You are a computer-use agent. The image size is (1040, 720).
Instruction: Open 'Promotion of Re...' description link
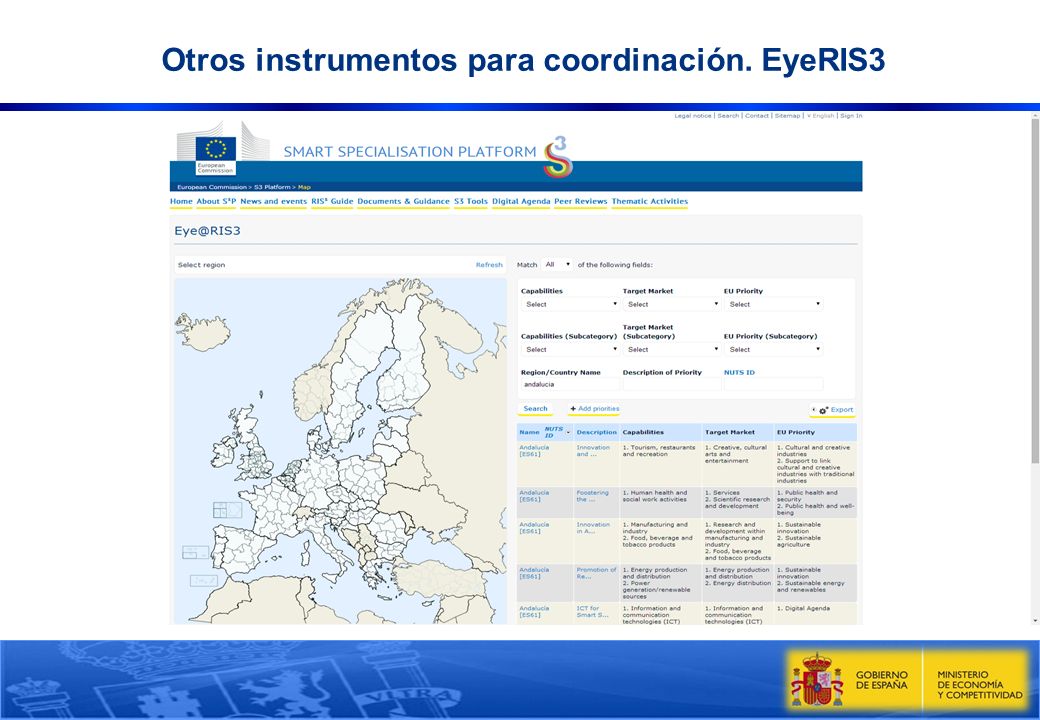pos(596,573)
